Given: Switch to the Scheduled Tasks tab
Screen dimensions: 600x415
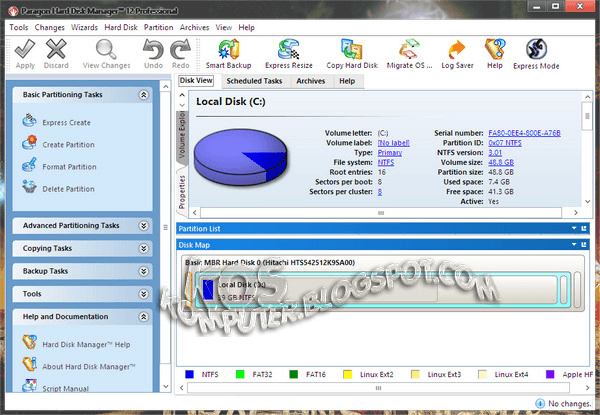Looking at the screenshot, I should 254,80.
